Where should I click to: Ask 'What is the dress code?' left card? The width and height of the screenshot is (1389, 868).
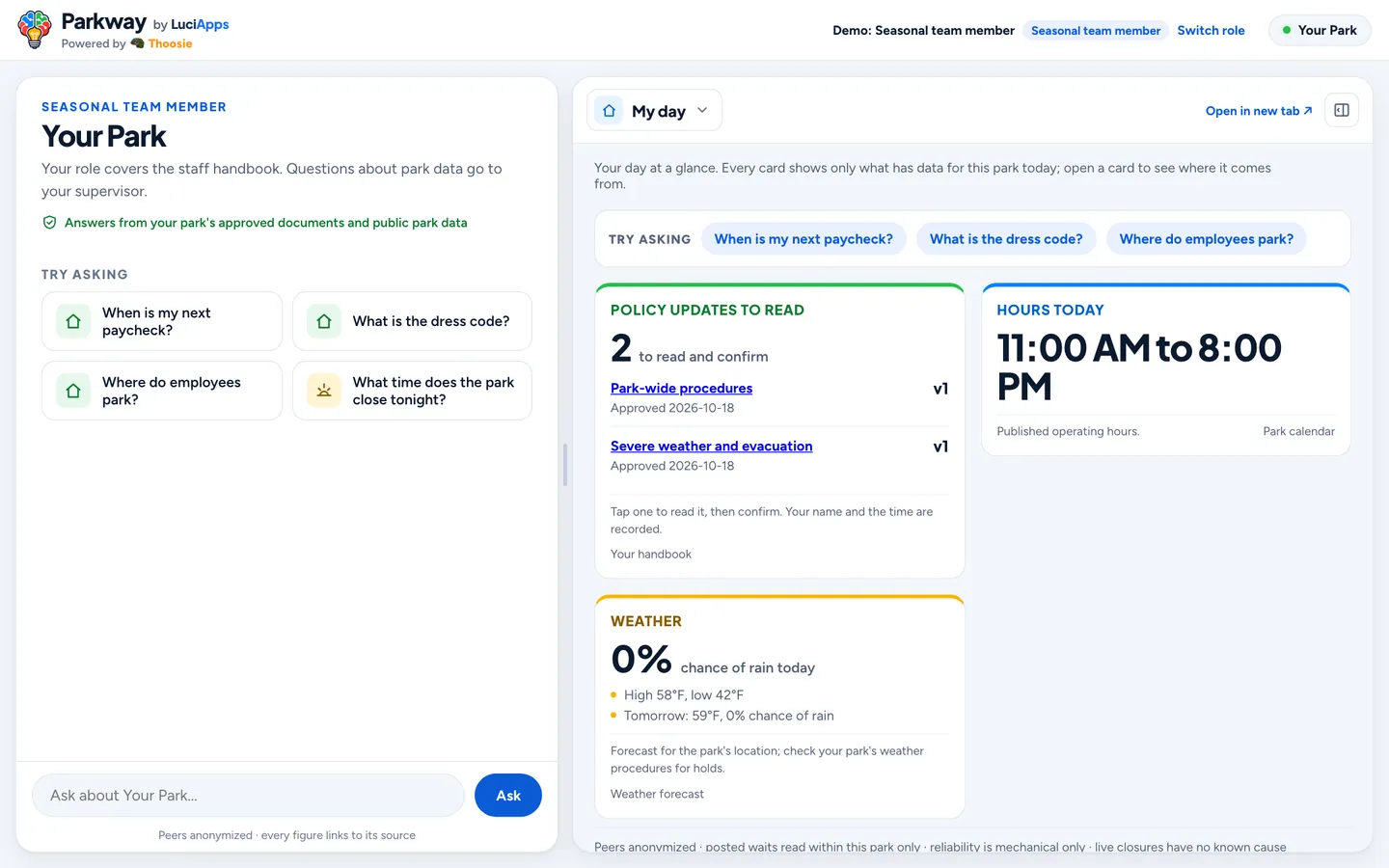412,321
